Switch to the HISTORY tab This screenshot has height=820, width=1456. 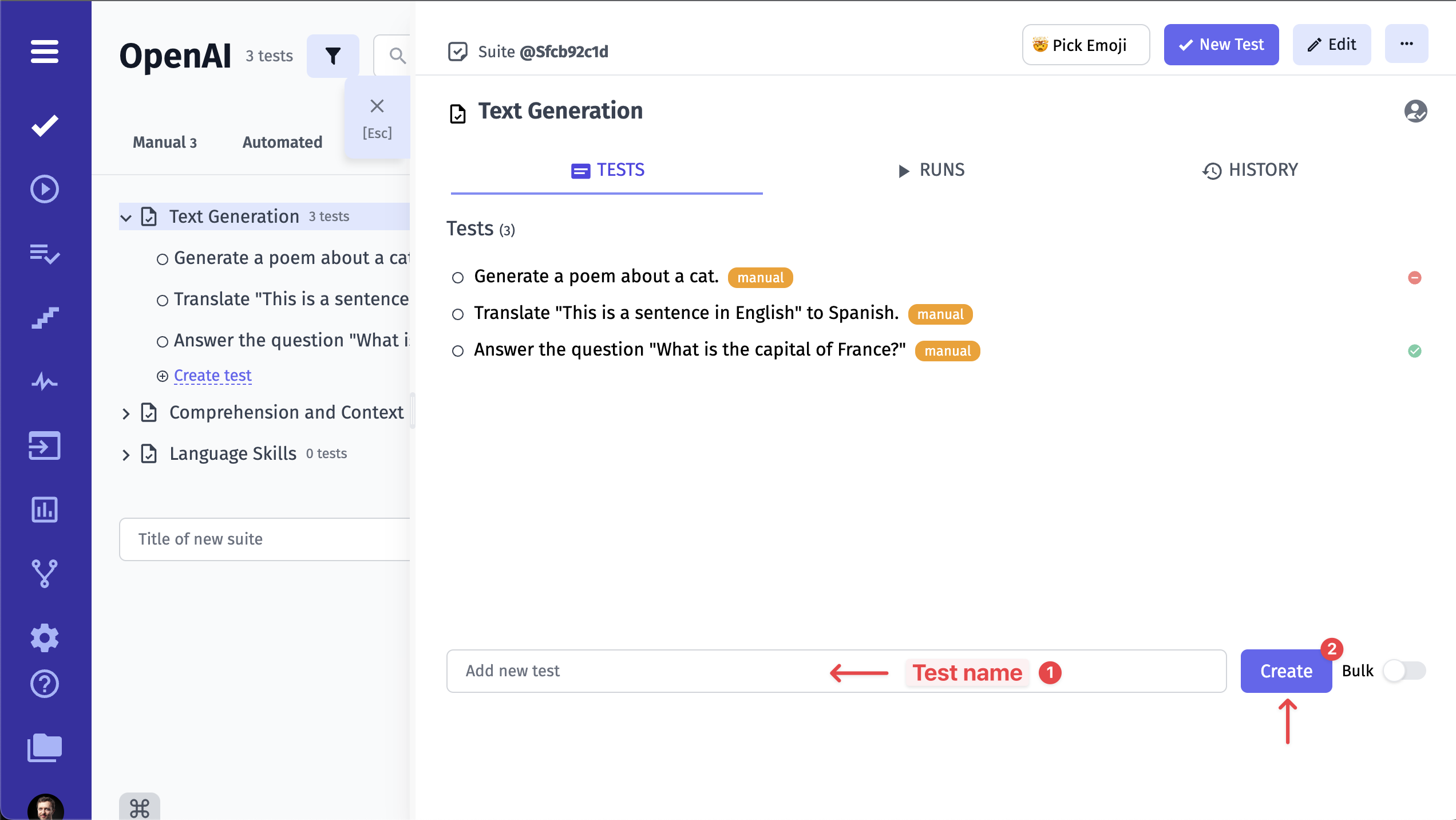(x=1250, y=170)
